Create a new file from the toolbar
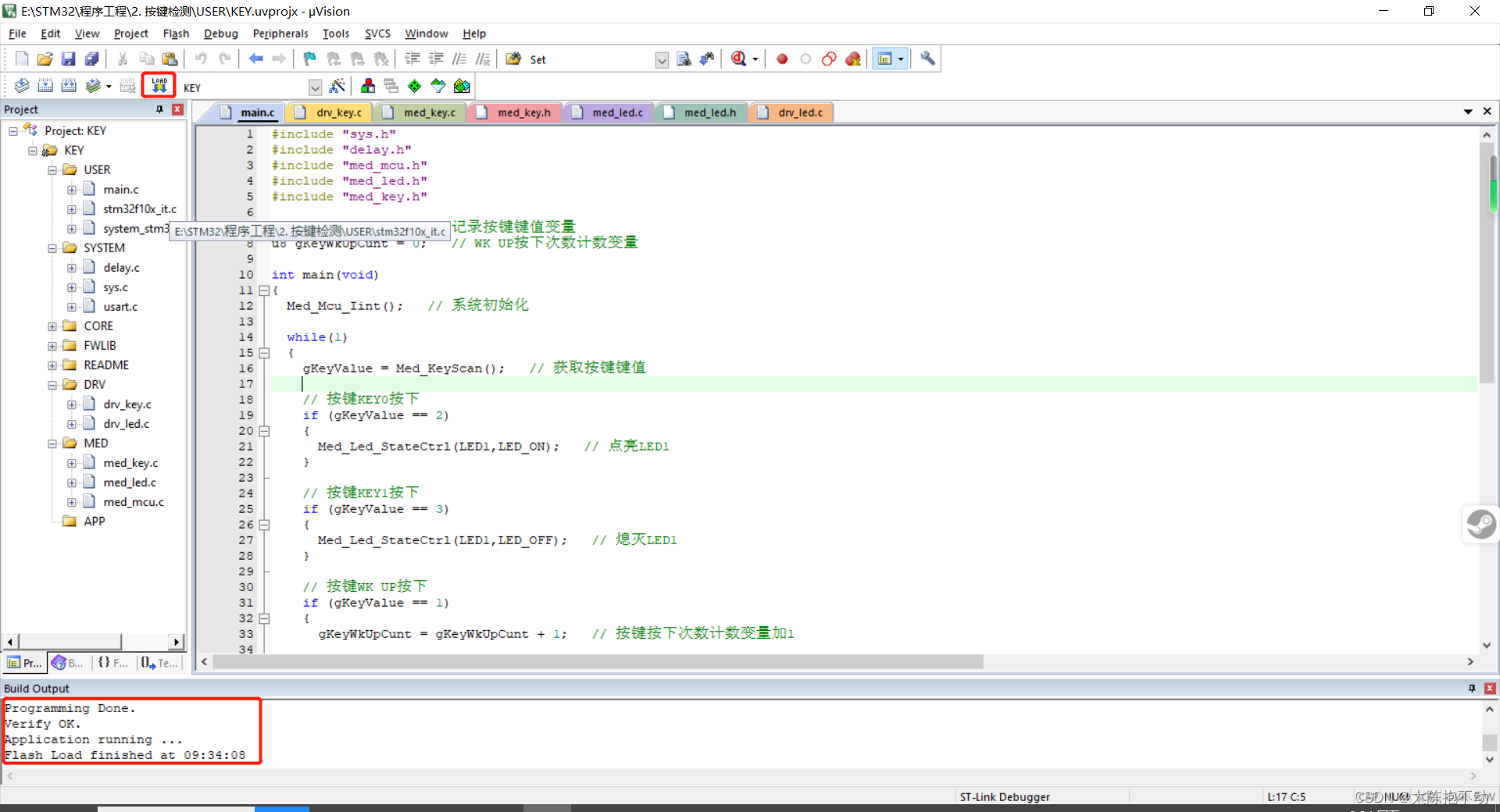1500x812 pixels. [22, 59]
